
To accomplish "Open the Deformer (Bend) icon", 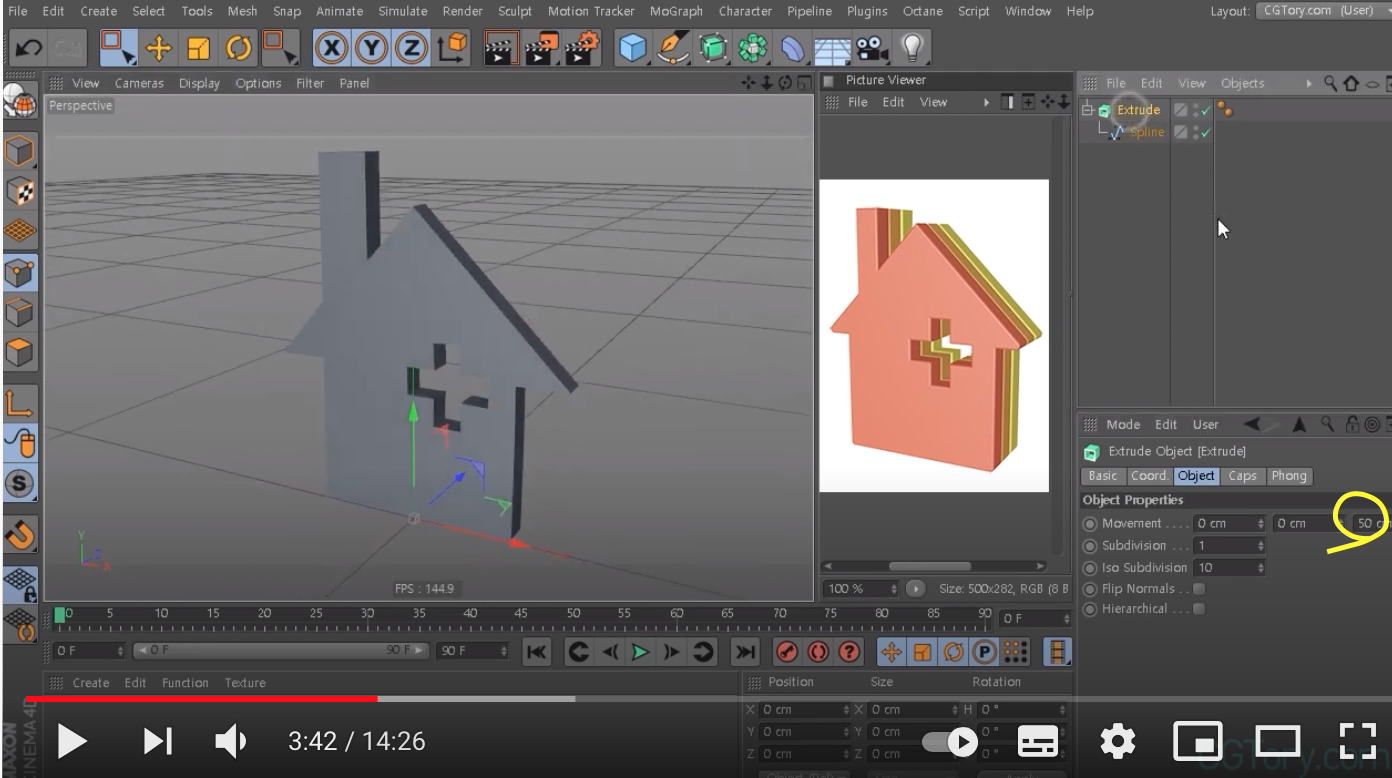I will pos(791,47).
